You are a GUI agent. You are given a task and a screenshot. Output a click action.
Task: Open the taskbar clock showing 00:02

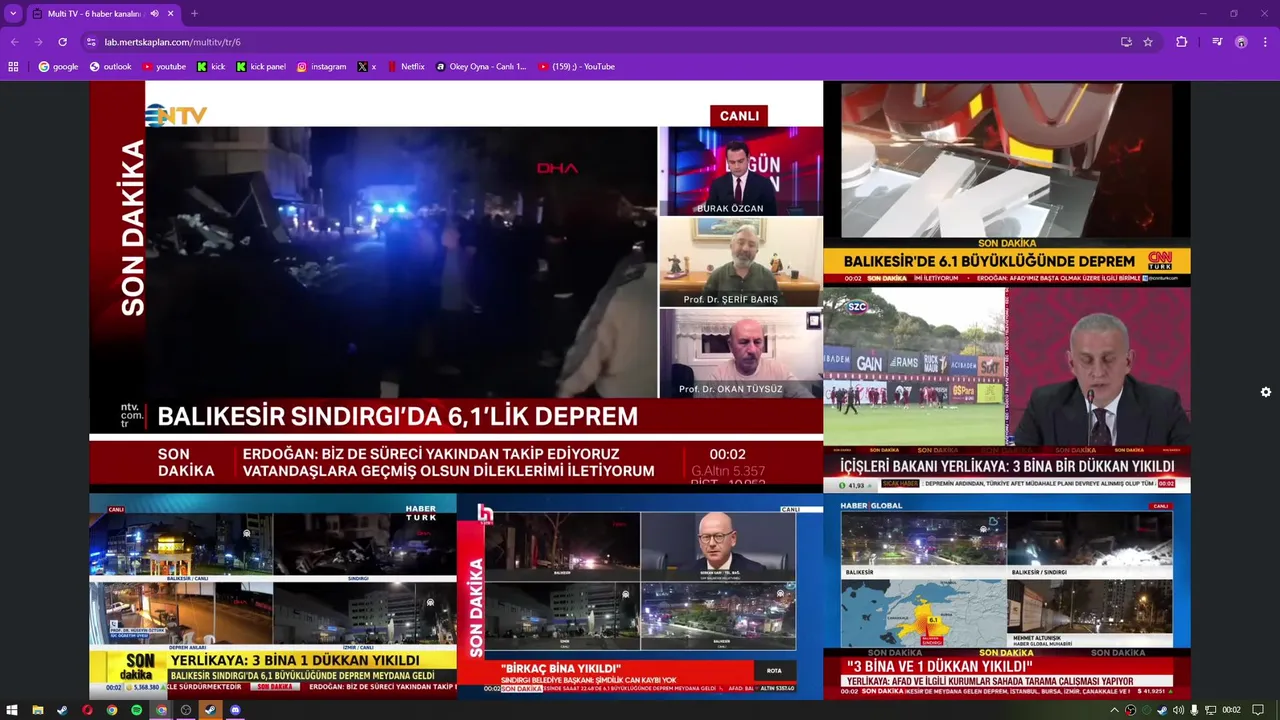1231,710
